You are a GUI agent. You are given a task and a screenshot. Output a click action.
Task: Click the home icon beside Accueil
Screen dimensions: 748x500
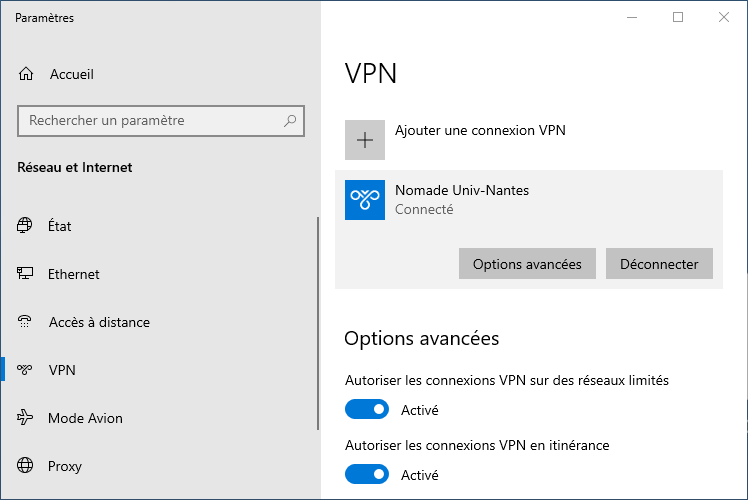(x=26, y=74)
